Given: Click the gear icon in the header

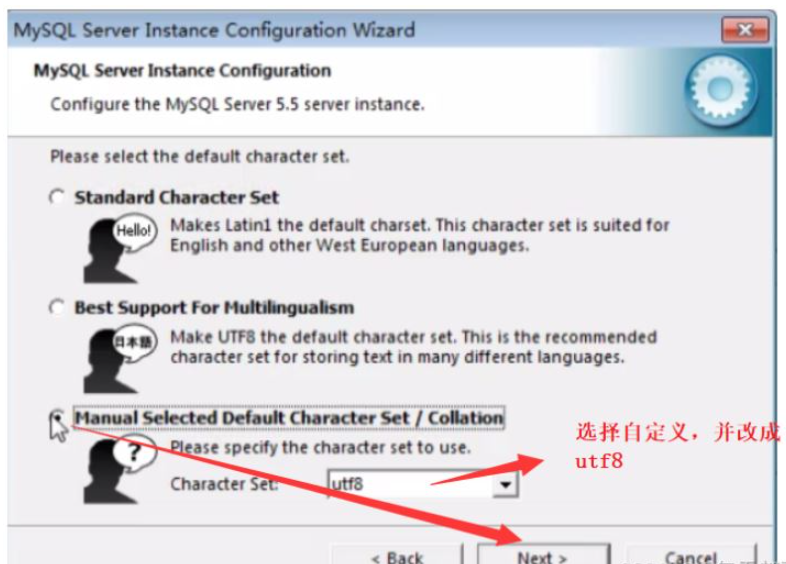Looking at the screenshot, I should tap(721, 90).
